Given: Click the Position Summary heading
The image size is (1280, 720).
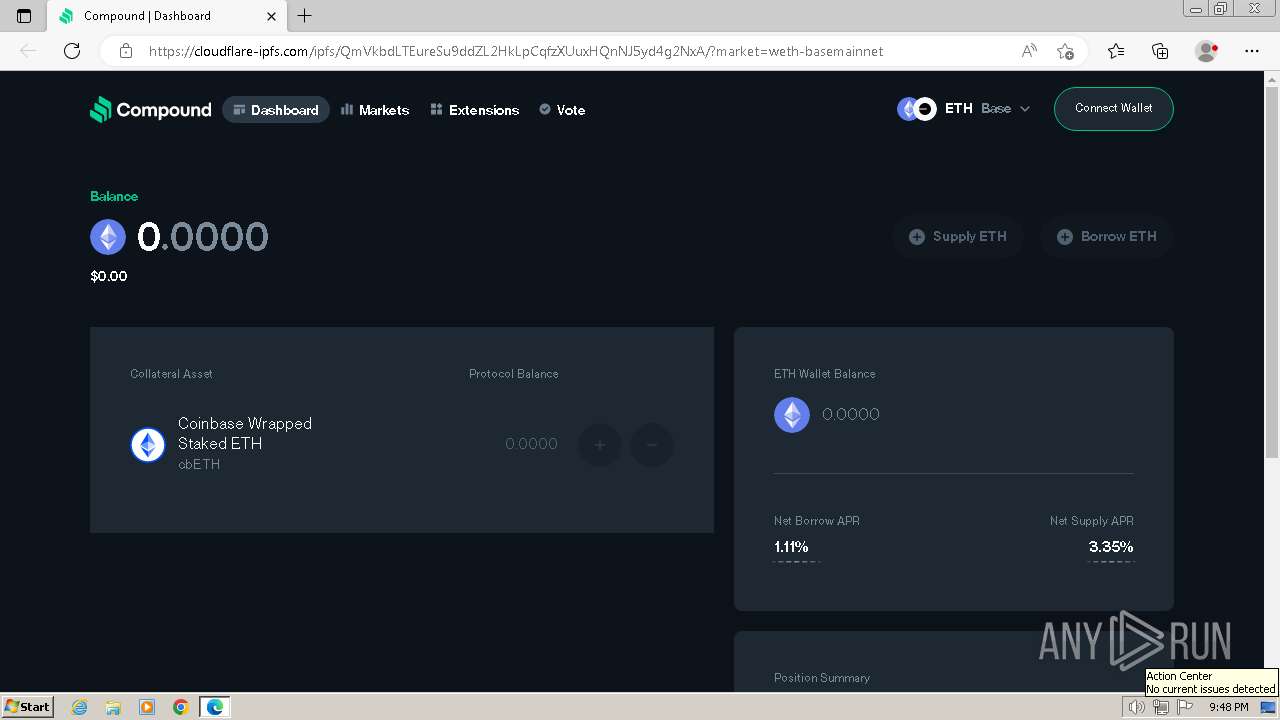Looking at the screenshot, I should [x=822, y=678].
